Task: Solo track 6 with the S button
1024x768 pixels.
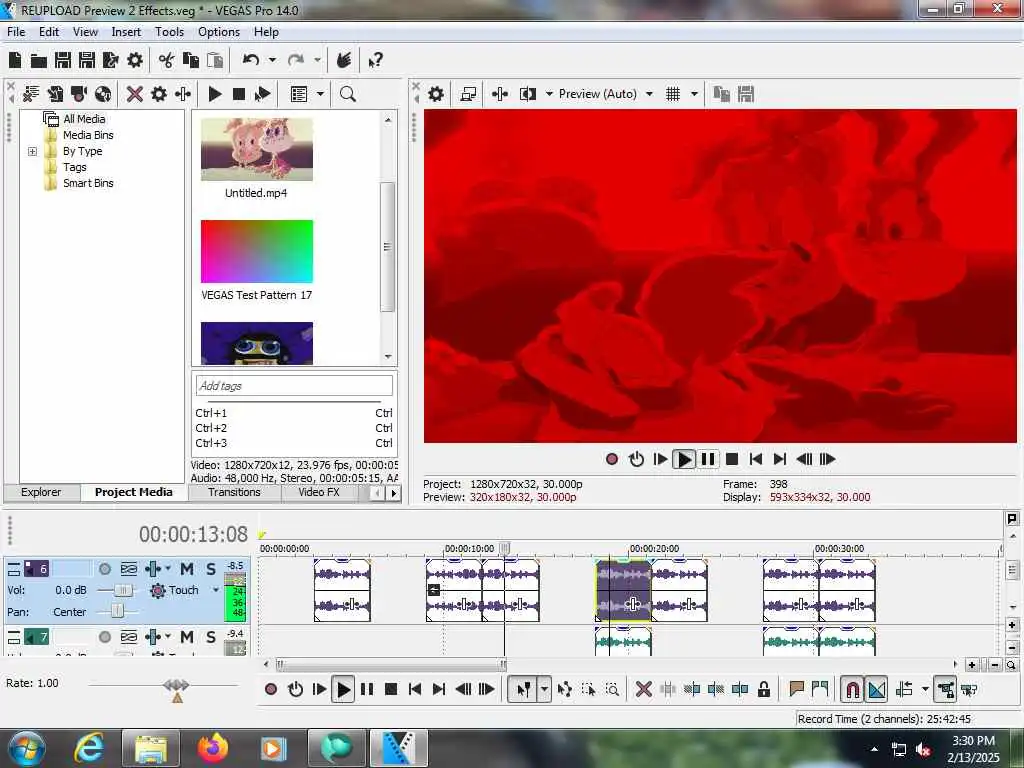Action: coord(210,569)
